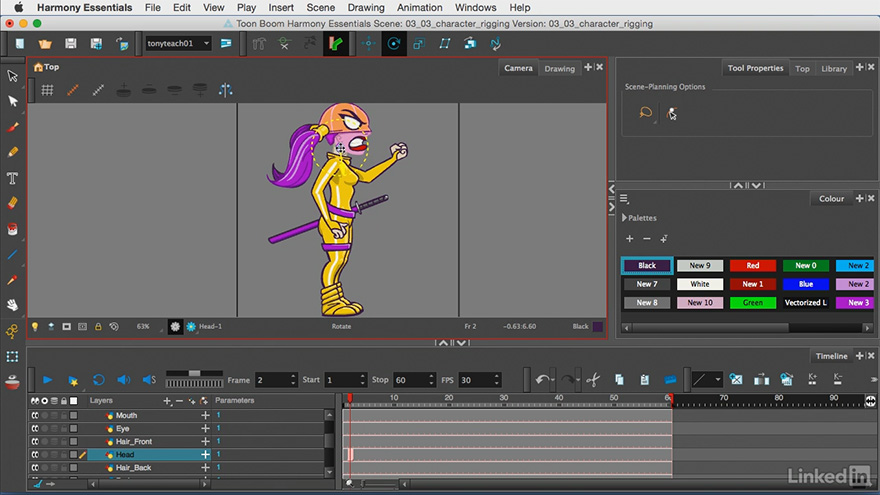Remove colour with minus button
Image resolution: width=880 pixels, height=495 pixels.
pos(647,239)
